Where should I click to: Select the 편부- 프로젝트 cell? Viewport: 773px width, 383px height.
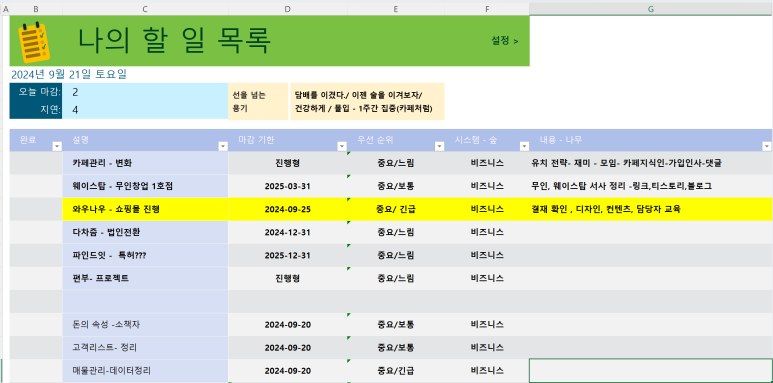(145, 278)
